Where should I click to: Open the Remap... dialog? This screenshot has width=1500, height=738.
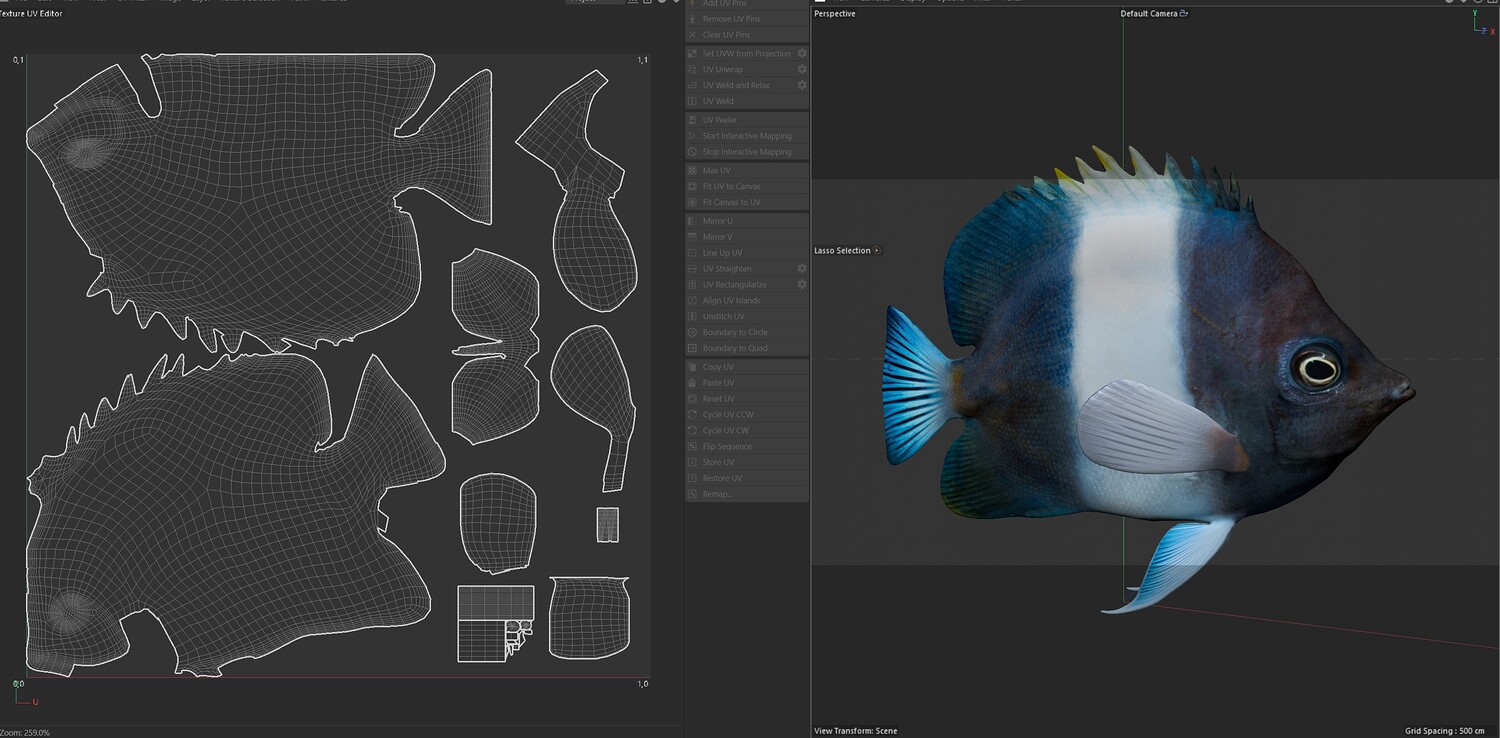pyautogui.click(x=747, y=494)
